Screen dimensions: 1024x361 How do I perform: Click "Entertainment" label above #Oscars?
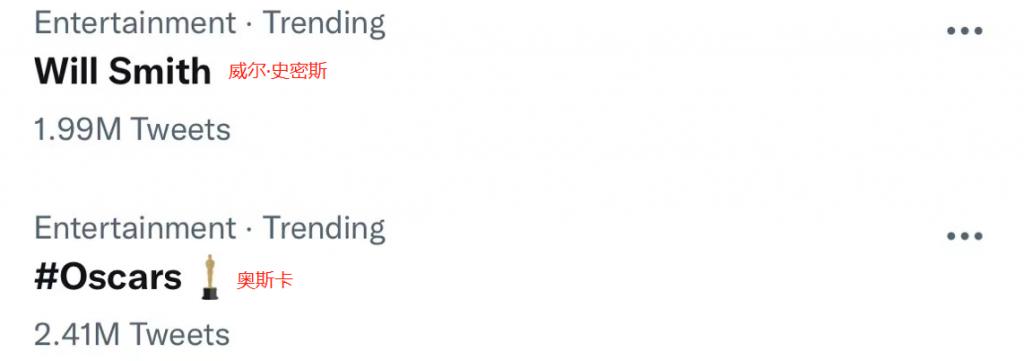135,228
